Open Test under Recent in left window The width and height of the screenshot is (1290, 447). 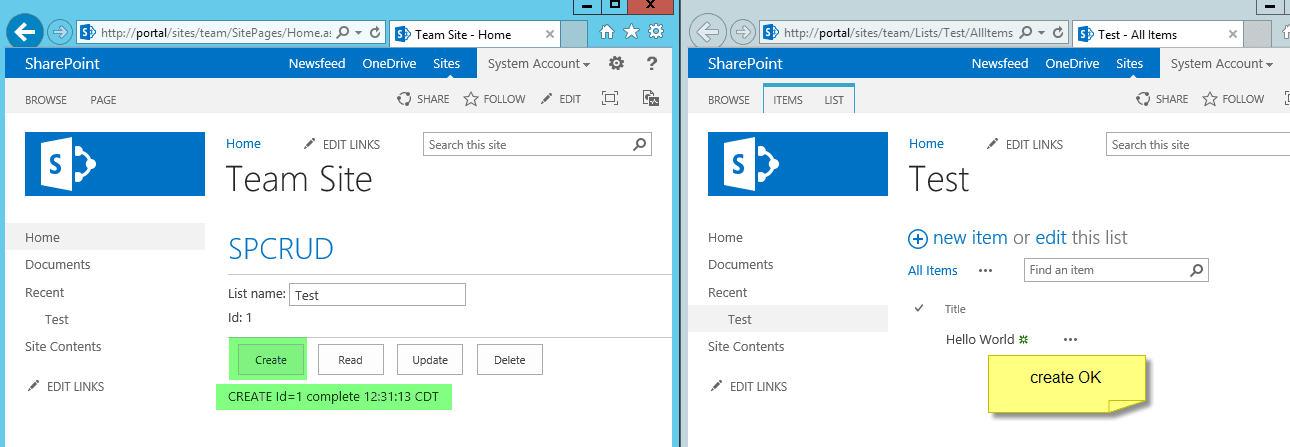[57, 320]
